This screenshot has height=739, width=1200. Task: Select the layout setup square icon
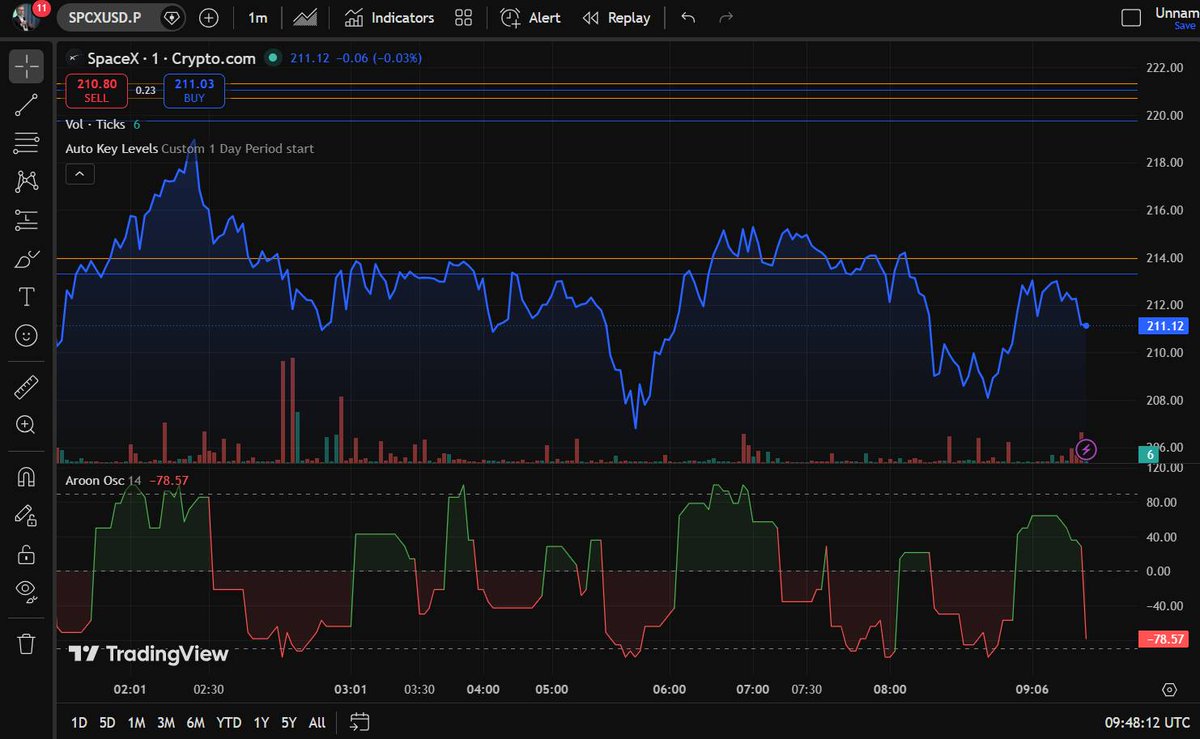pyautogui.click(x=1131, y=17)
